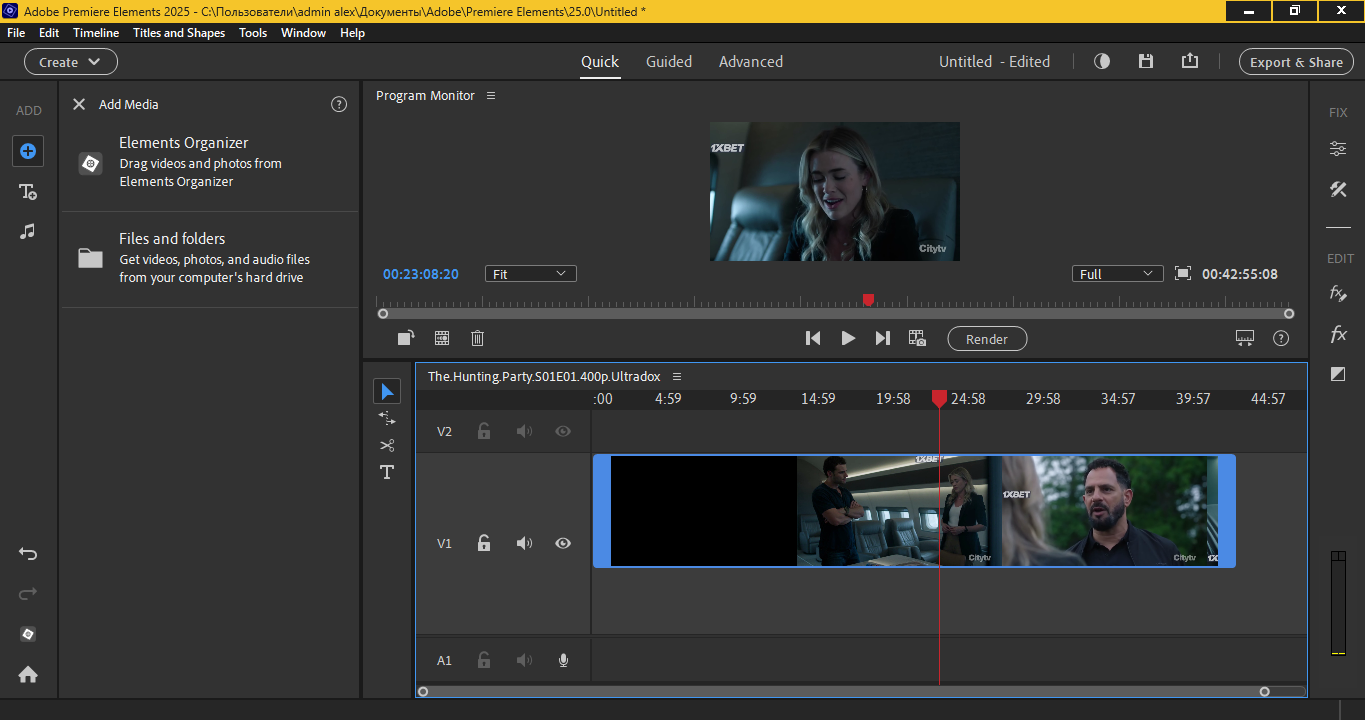Click the Save project icon
1365x720 pixels.
click(1146, 61)
